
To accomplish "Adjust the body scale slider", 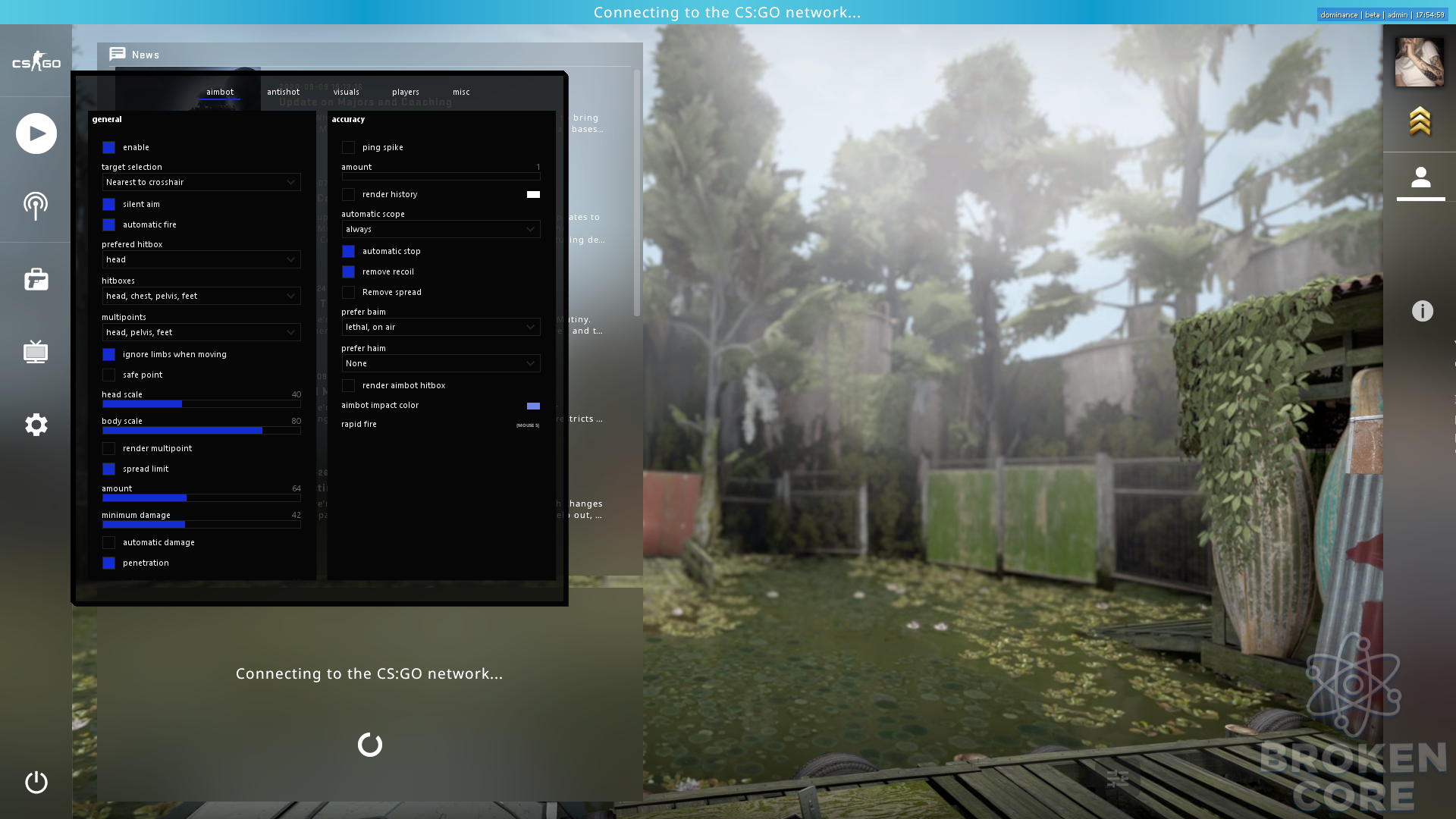I will pos(201,431).
